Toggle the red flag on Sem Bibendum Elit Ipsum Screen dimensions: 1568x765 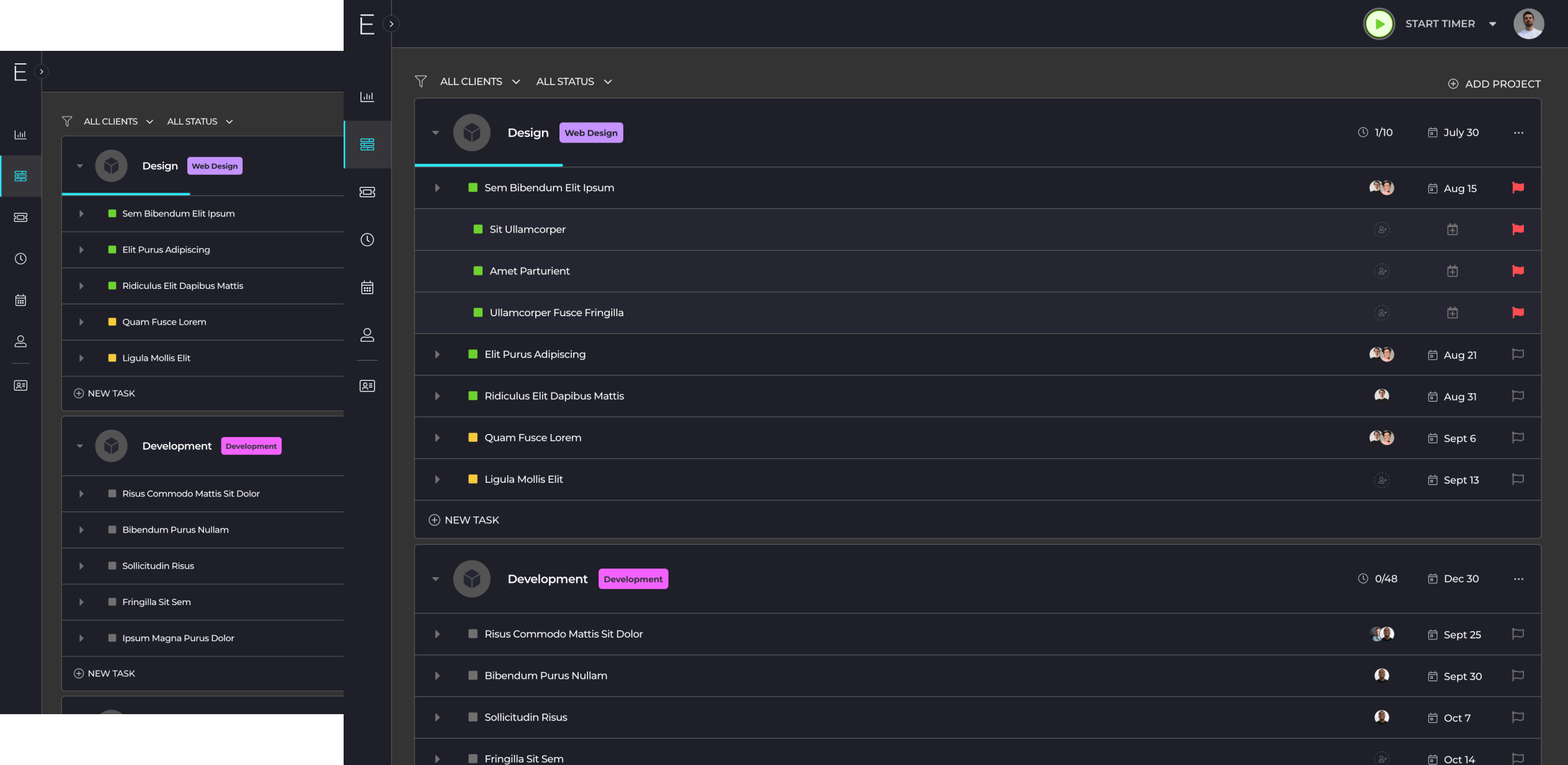1518,188
